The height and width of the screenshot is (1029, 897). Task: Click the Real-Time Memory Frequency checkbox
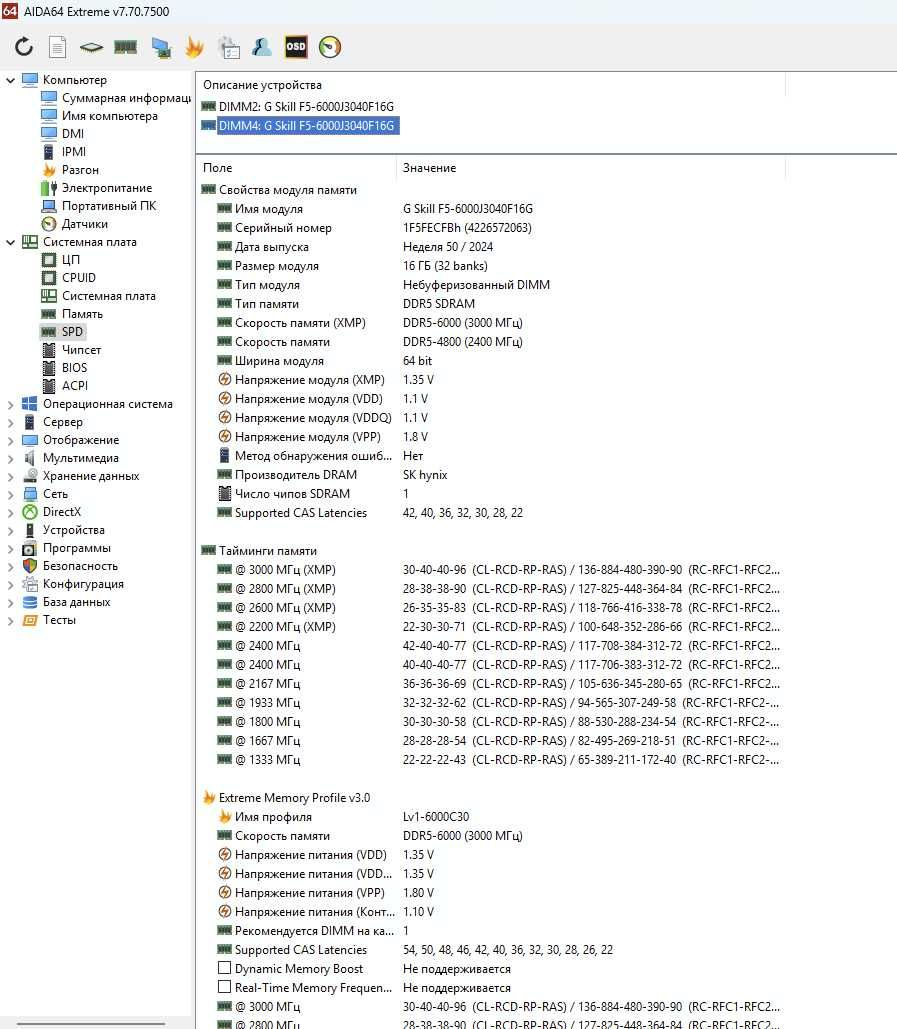pos(224,987)
